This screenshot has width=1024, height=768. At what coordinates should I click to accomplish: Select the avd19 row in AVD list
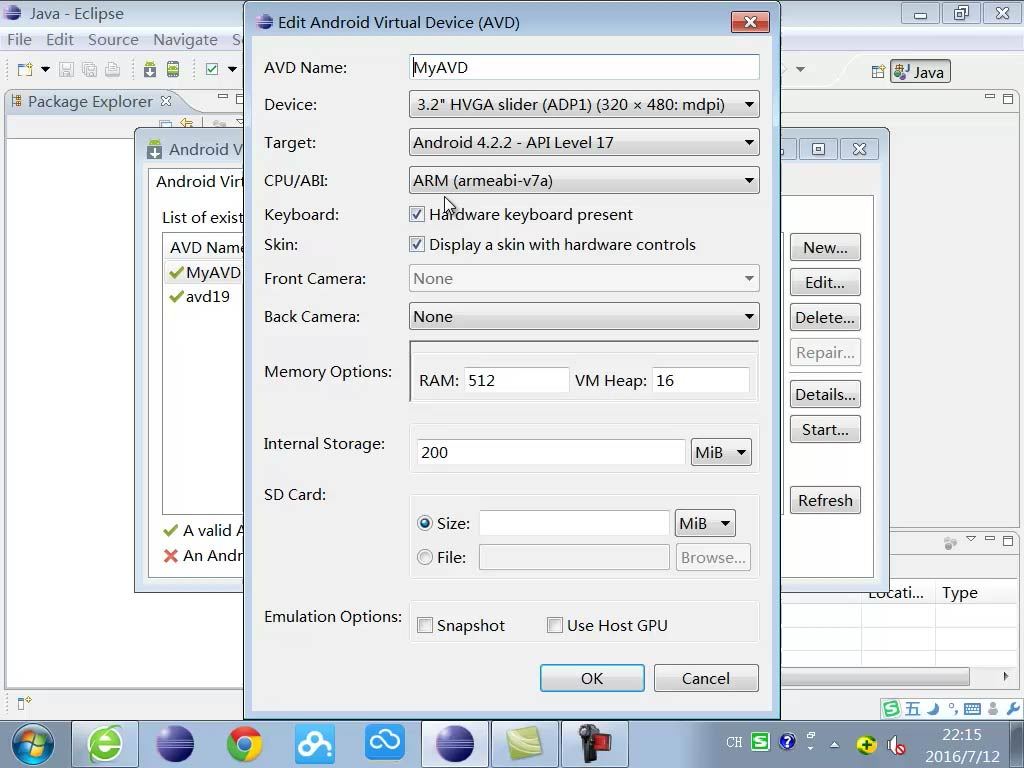point(204,296)
